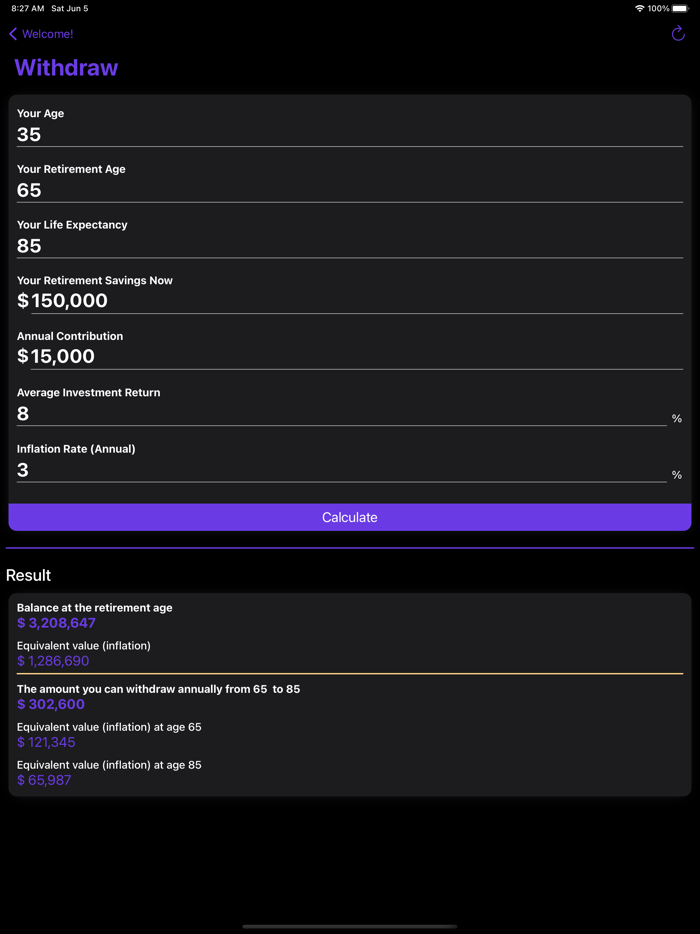Image resolution: width=700 pixels, height=934 pixels.
Task: Tap the back chevron beside Welcome!
Action: point(11,33)
